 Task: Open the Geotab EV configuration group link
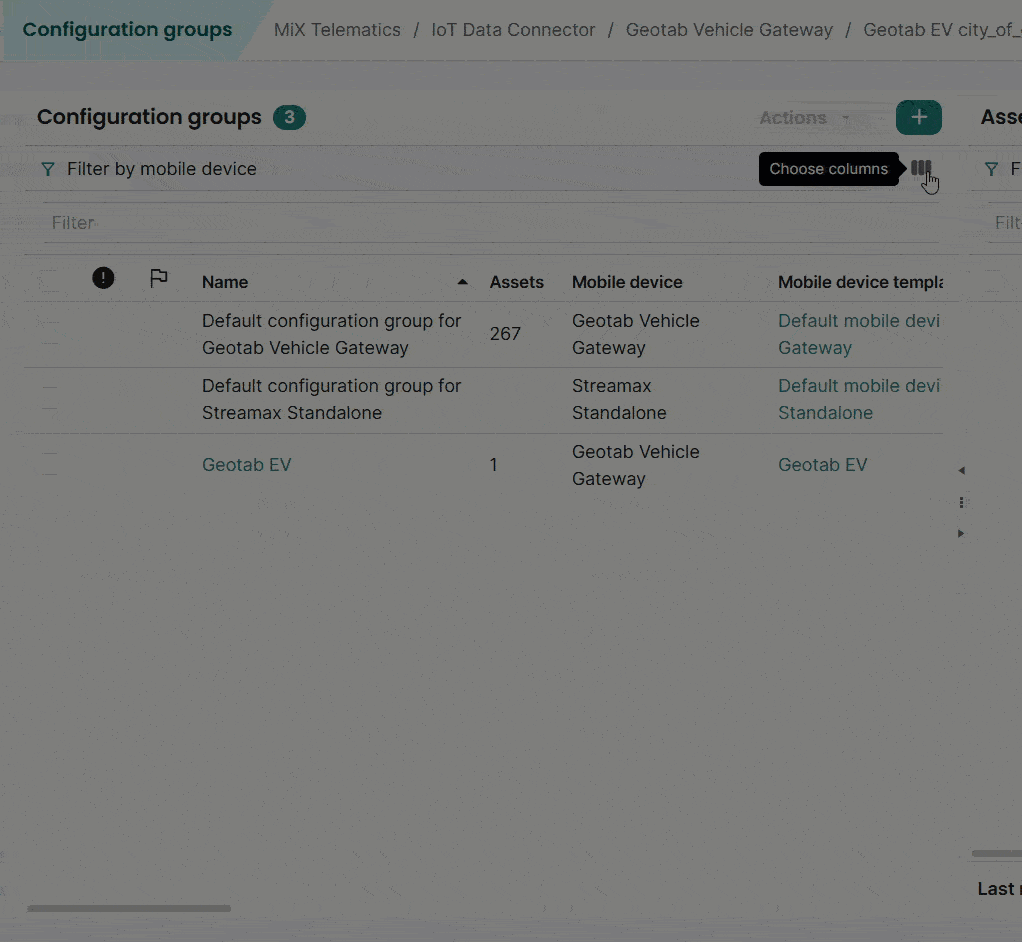coord(246,465)
